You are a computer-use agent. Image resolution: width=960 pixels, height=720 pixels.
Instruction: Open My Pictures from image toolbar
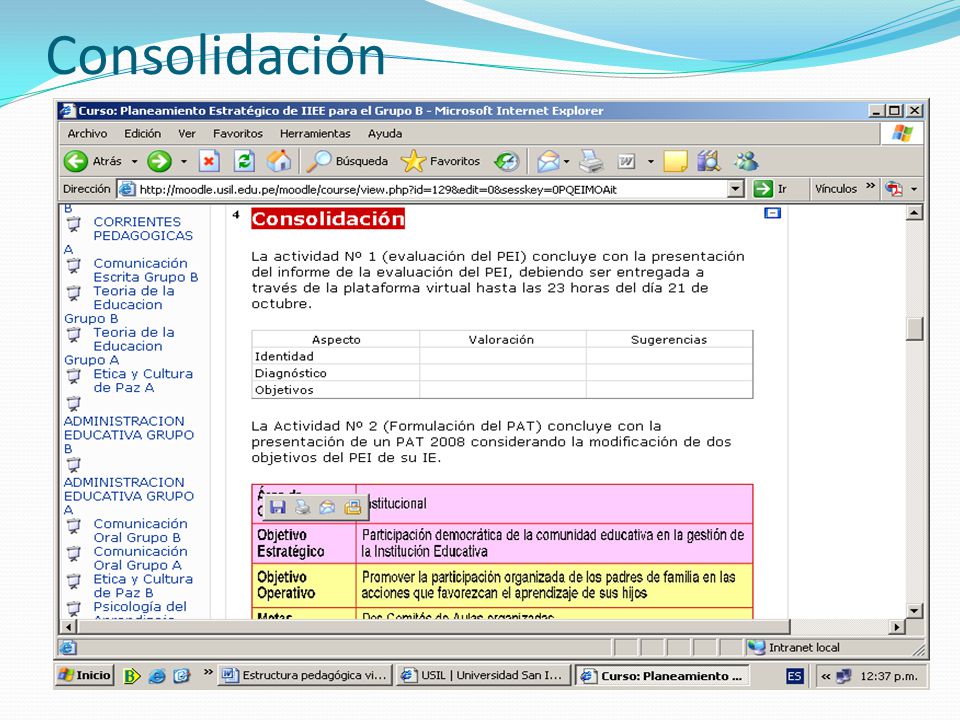pyautogui.click(x=353, y=506)
